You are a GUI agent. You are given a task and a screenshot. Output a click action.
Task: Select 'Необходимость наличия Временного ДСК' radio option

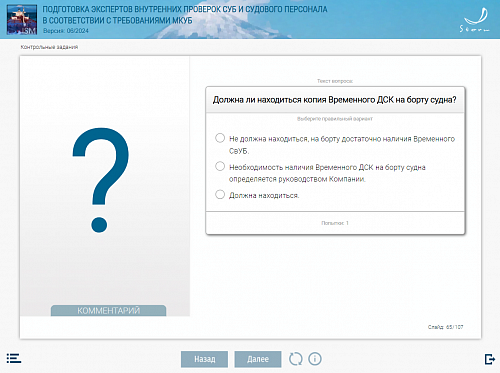click(220, 166)
